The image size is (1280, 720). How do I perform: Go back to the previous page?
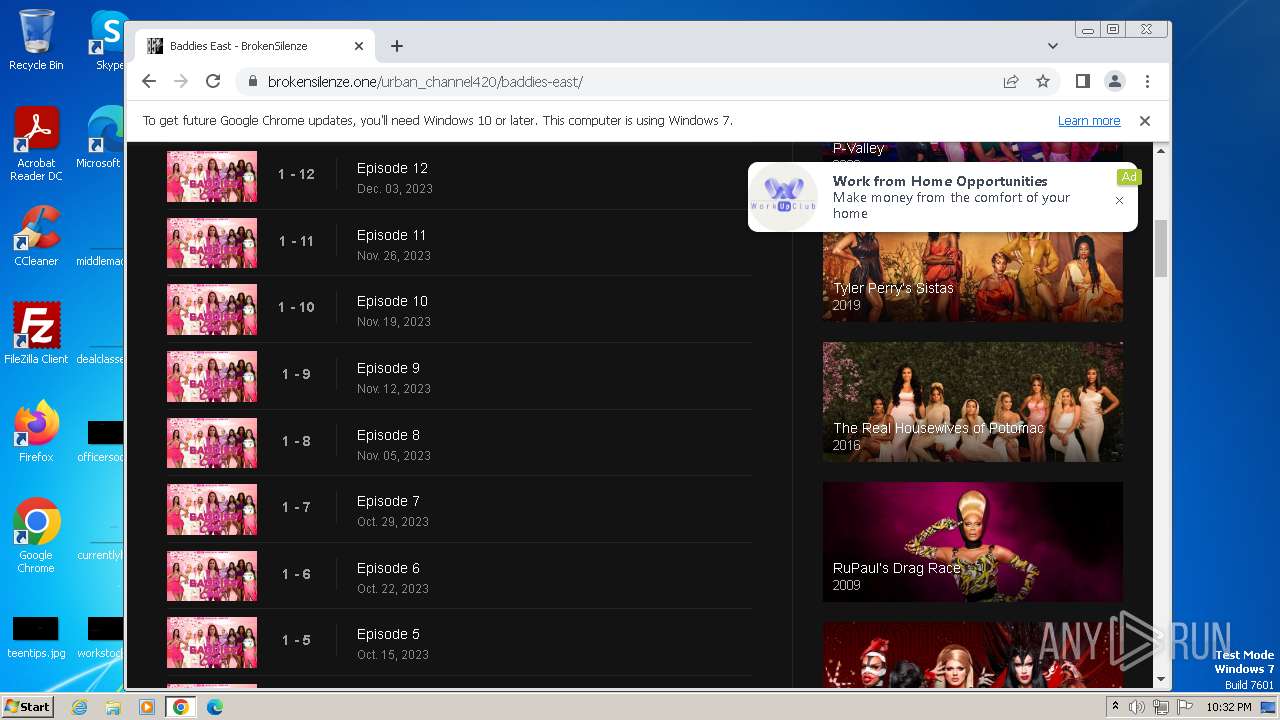click(149, 81)
